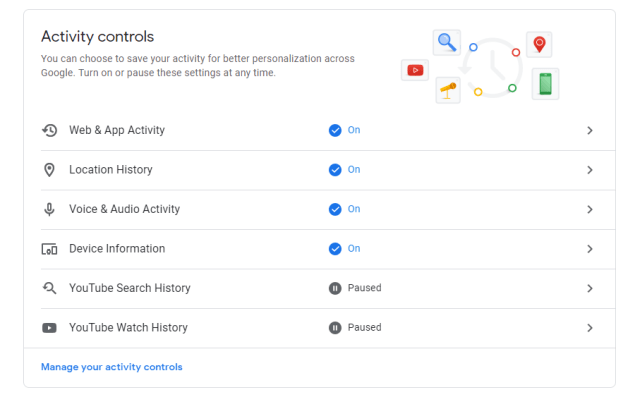Click the pause icon for YouTube Watch History

coord(335,328)
